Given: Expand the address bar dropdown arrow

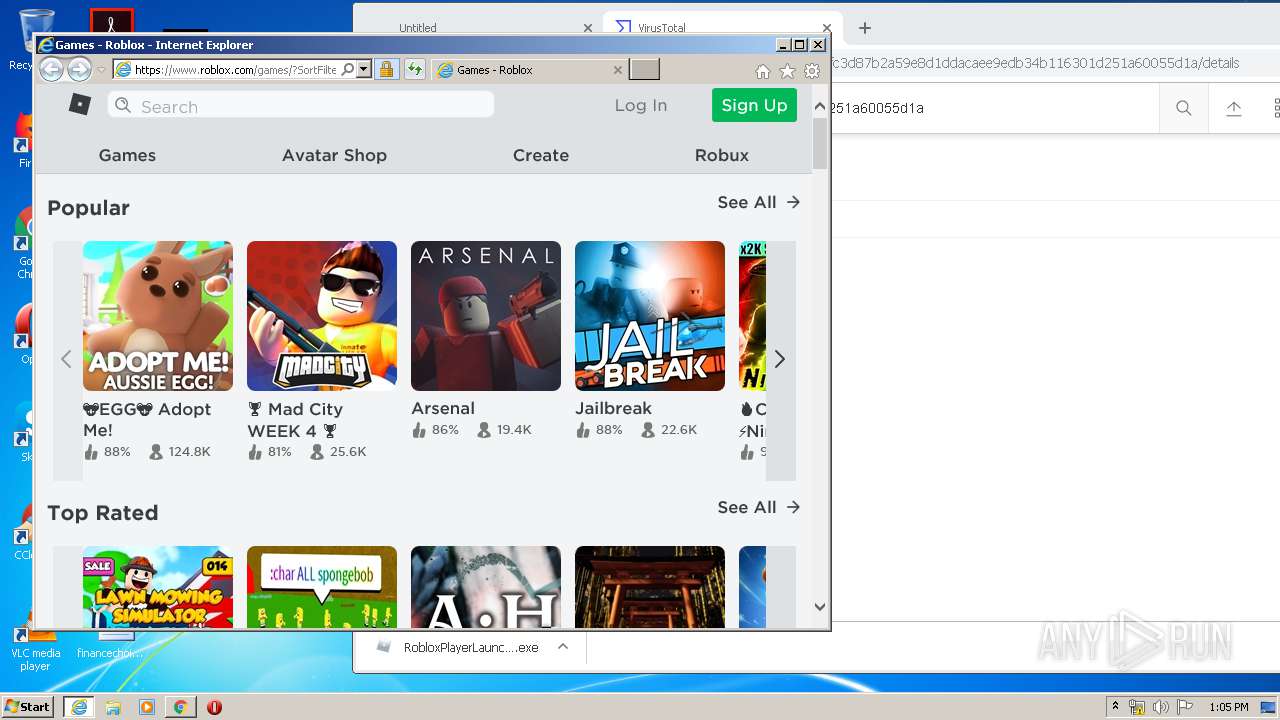Looking at the screenshot, I should 364,69.
